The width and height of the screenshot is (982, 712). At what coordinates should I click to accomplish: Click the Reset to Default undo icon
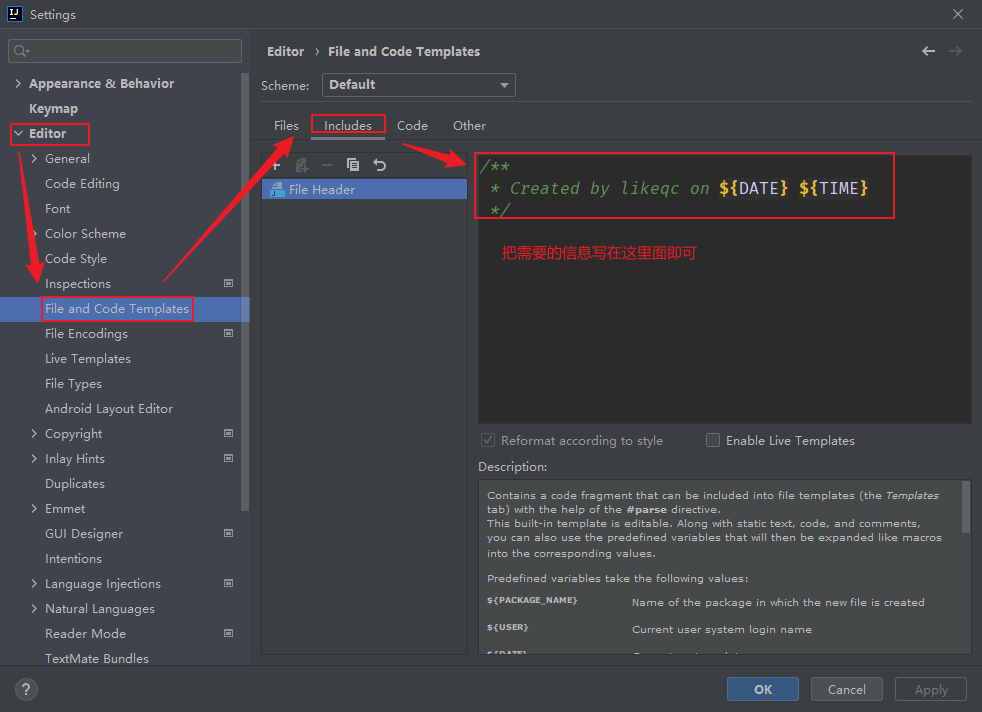(x=380, y=165)
